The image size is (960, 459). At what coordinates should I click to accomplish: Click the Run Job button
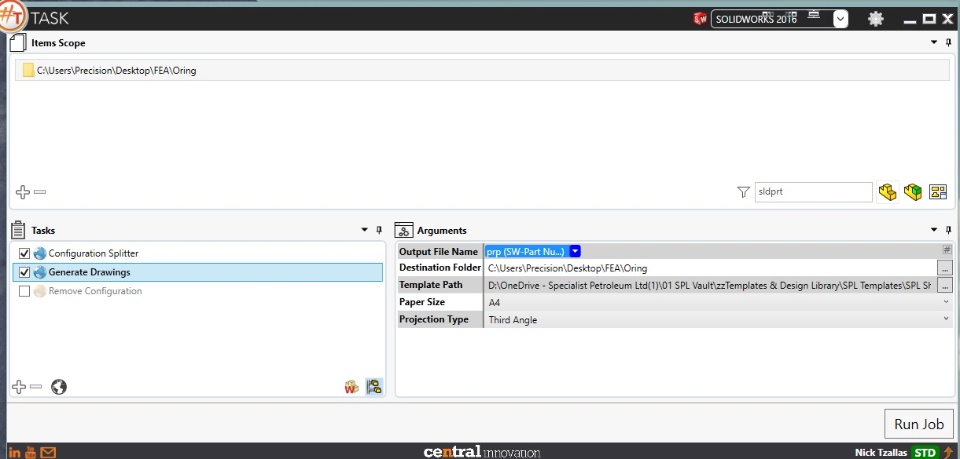point(919,424)
